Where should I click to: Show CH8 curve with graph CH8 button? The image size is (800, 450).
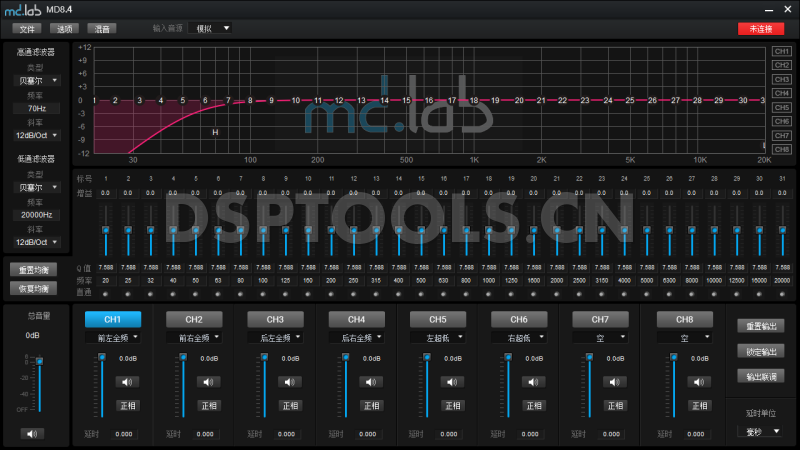782,149
